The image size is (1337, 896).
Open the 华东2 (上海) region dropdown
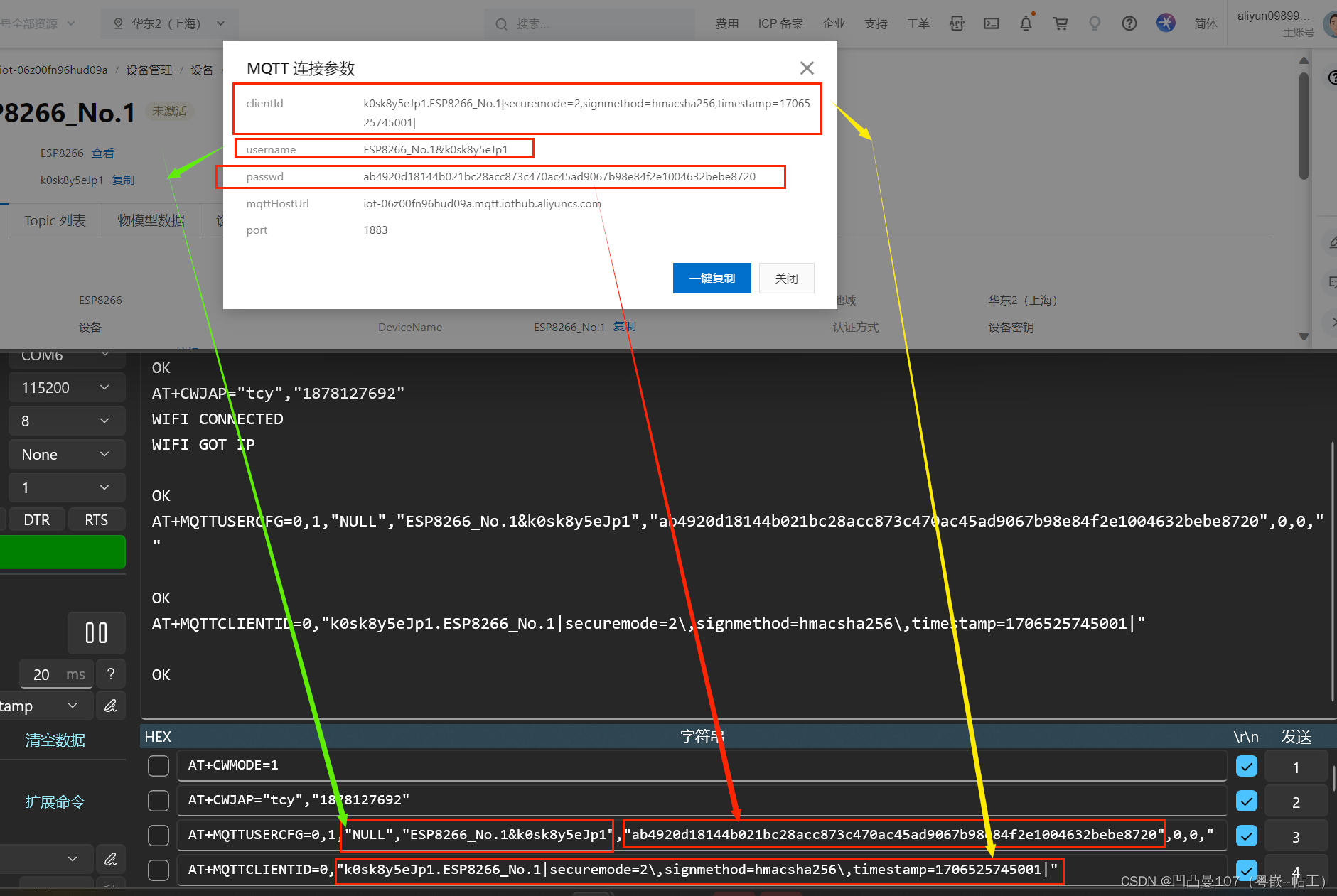coord(169,23)
